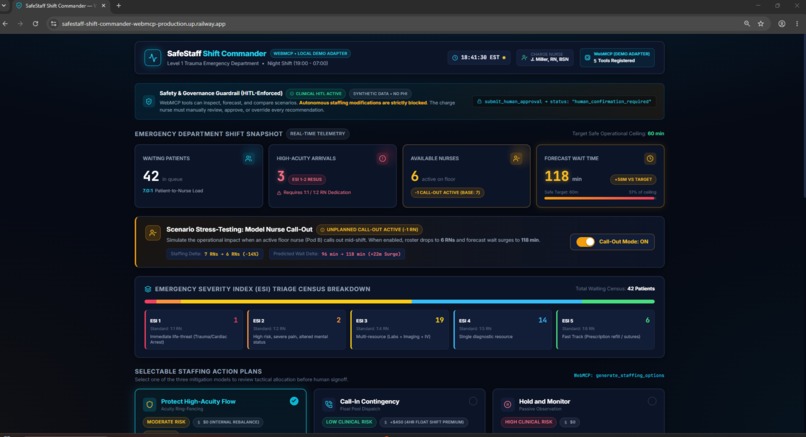
Task: Open the ESI 3 multi-resource card
Action: pos(399,330)
